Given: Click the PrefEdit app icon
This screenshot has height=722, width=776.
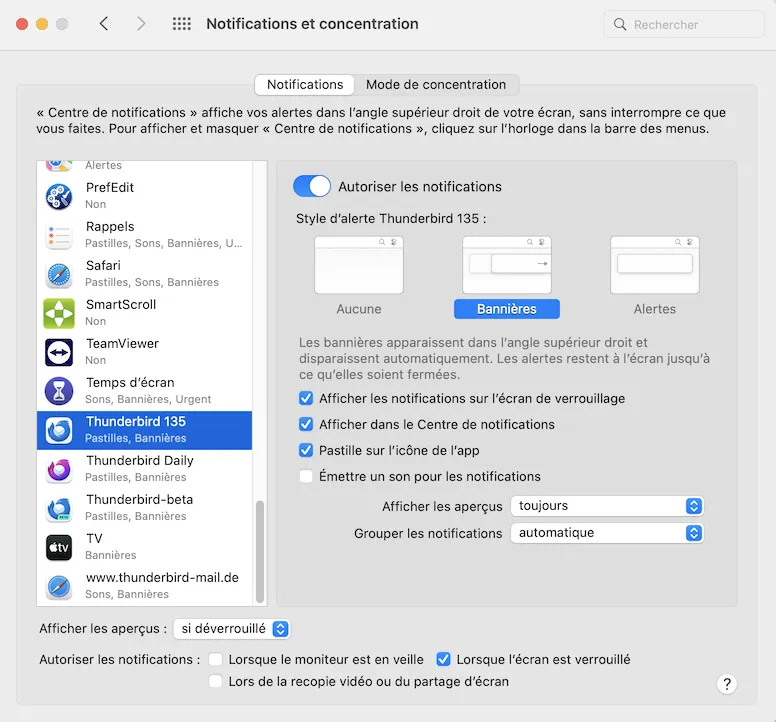Looking at the screenshot, I should click(59, 196).
